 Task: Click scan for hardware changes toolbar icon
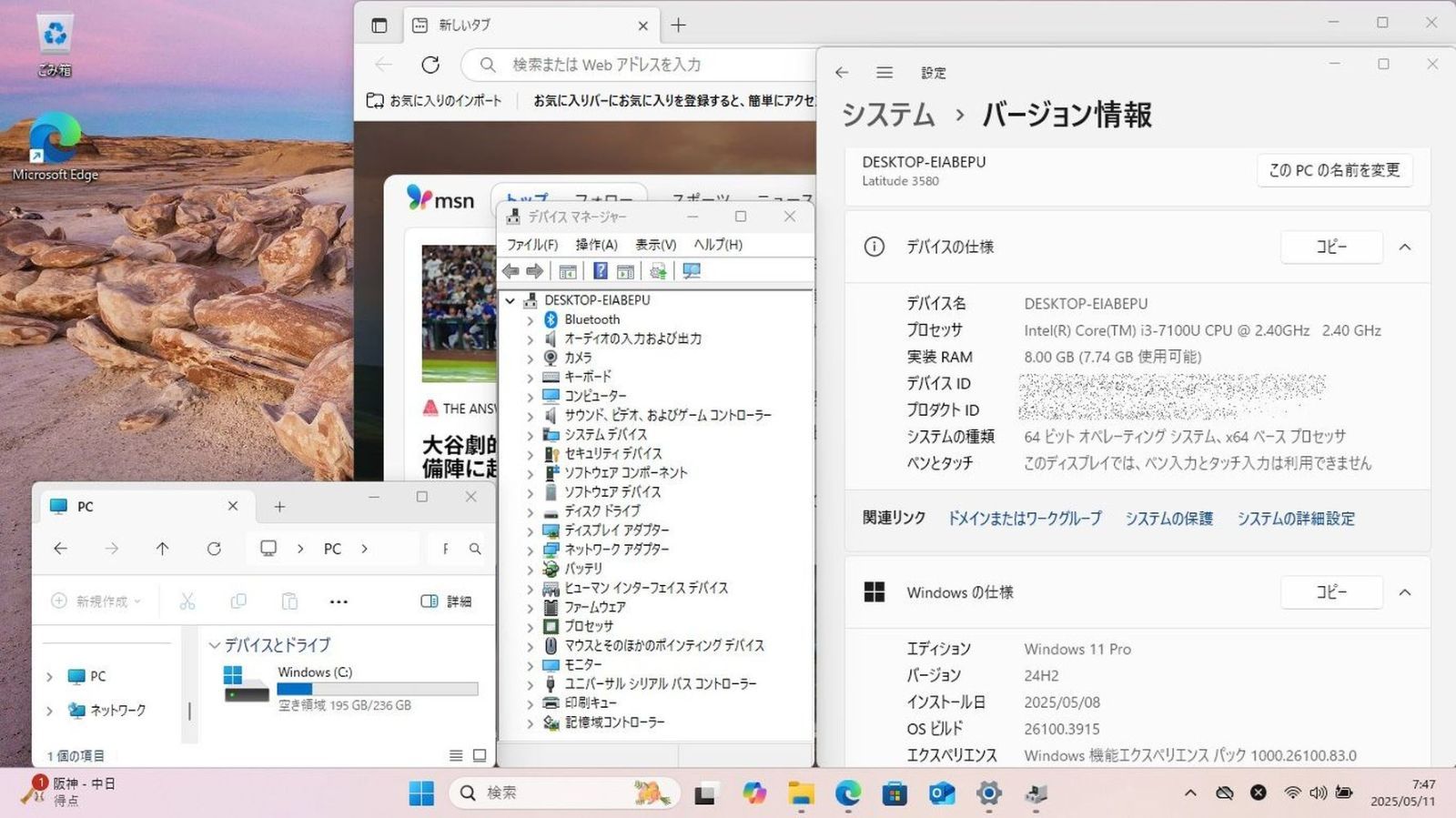(x=658, y=271)
